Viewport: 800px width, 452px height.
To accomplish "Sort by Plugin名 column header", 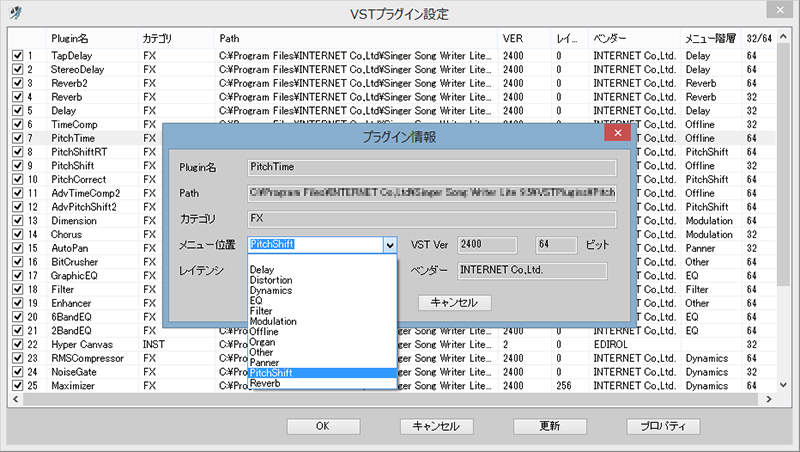I will click(x=92, y=38).
